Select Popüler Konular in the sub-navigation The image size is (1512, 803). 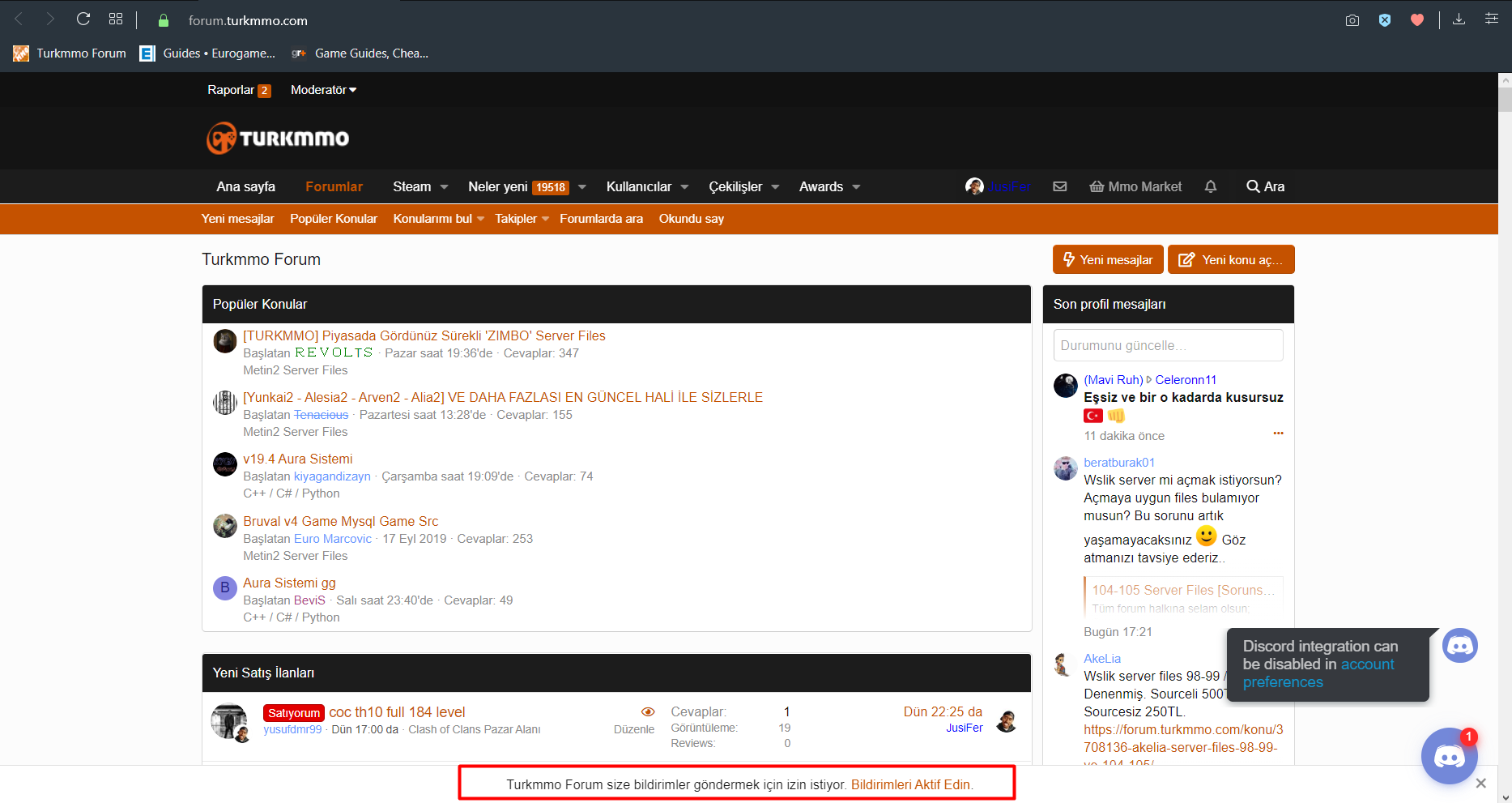(x=333, y=219)
